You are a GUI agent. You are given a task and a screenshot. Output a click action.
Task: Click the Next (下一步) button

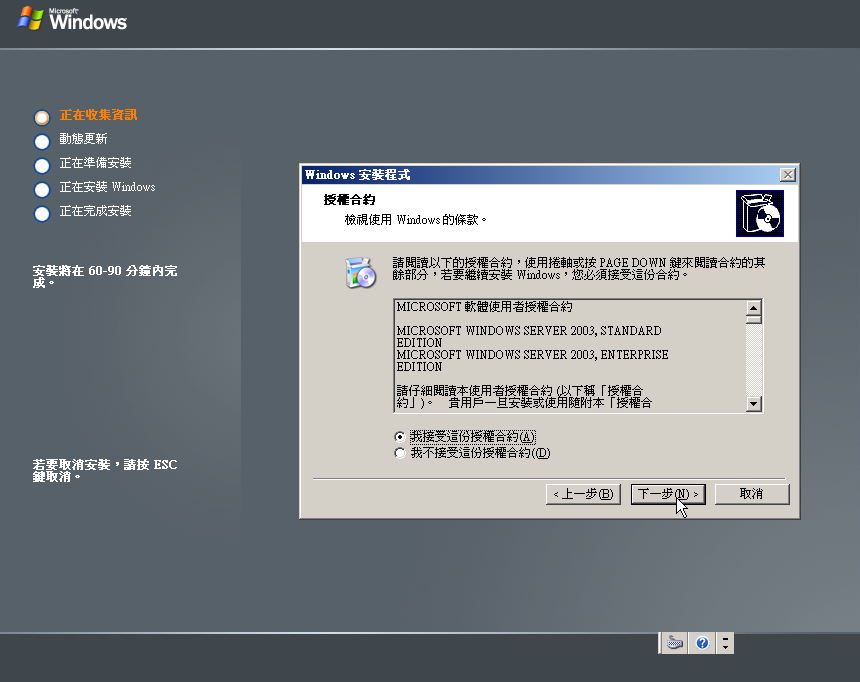668,494
